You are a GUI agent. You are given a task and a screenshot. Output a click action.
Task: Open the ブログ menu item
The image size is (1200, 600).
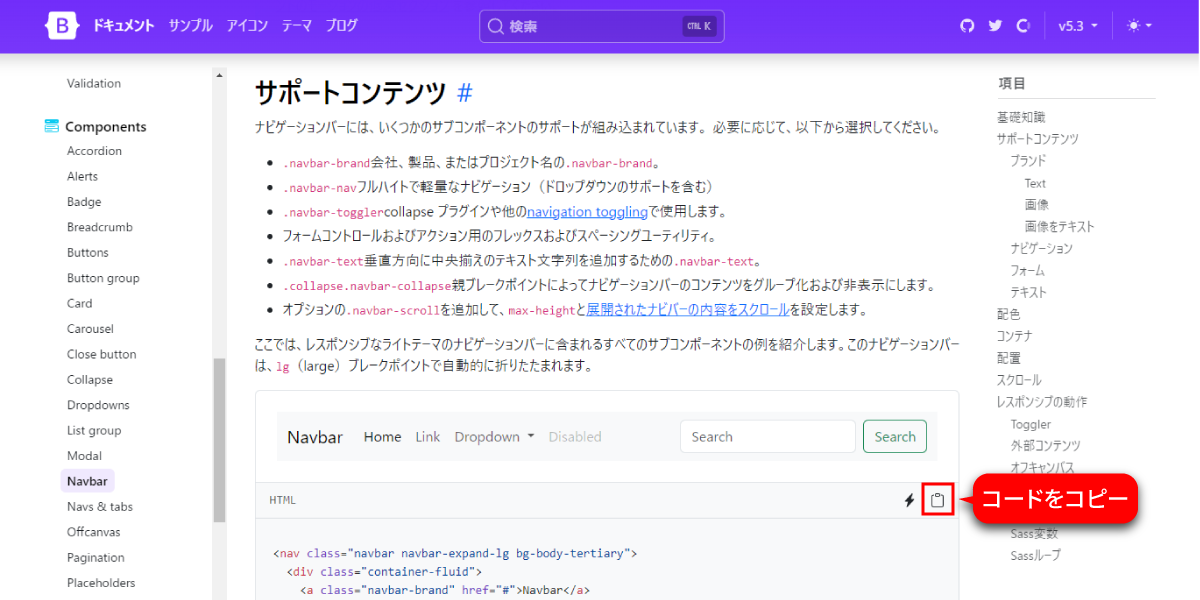pos(341,26)
